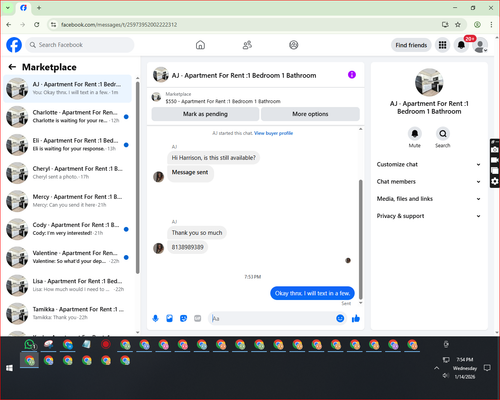Open the Notifications bell
The width and height of the screenshot is (500, 400).
[x=461, y=45]
